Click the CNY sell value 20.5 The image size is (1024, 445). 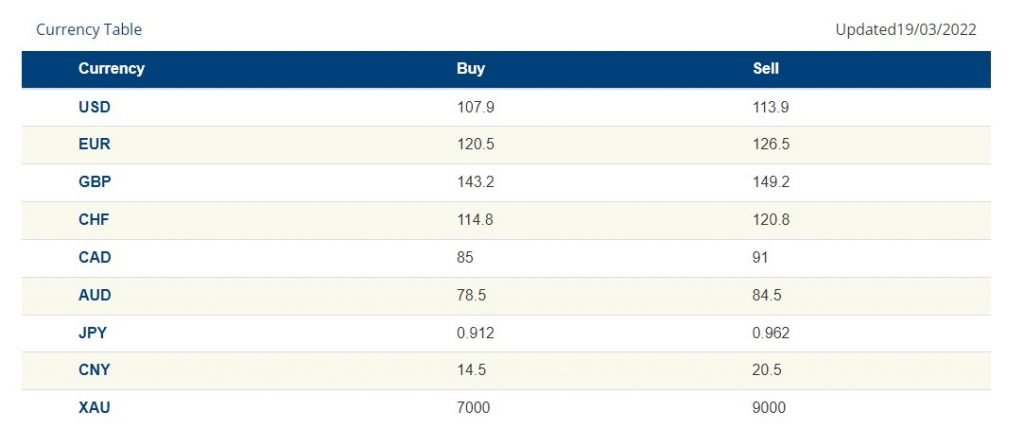pos(767,370)
